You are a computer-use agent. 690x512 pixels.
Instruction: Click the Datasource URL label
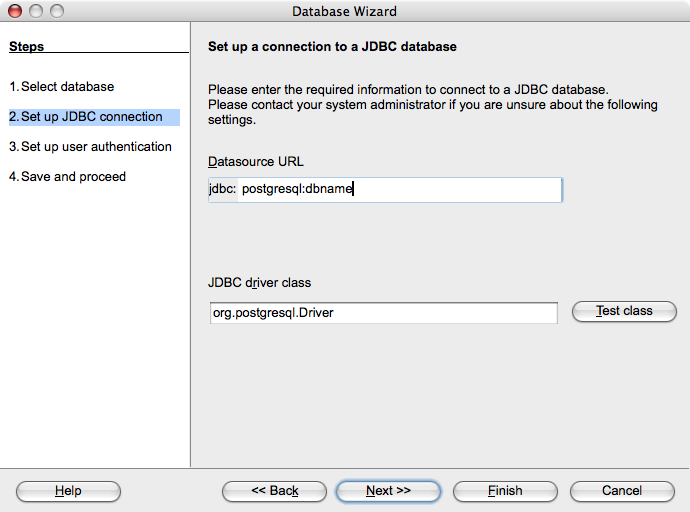pos(255,162)
